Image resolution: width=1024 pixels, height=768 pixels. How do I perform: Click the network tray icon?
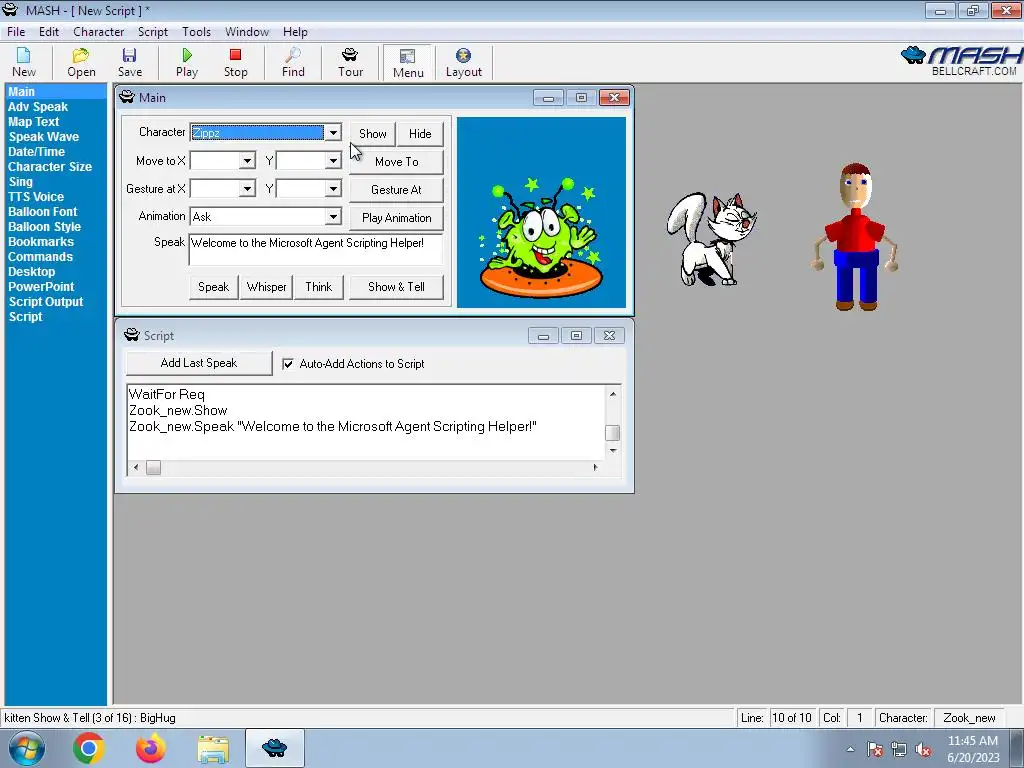point(899,750)
